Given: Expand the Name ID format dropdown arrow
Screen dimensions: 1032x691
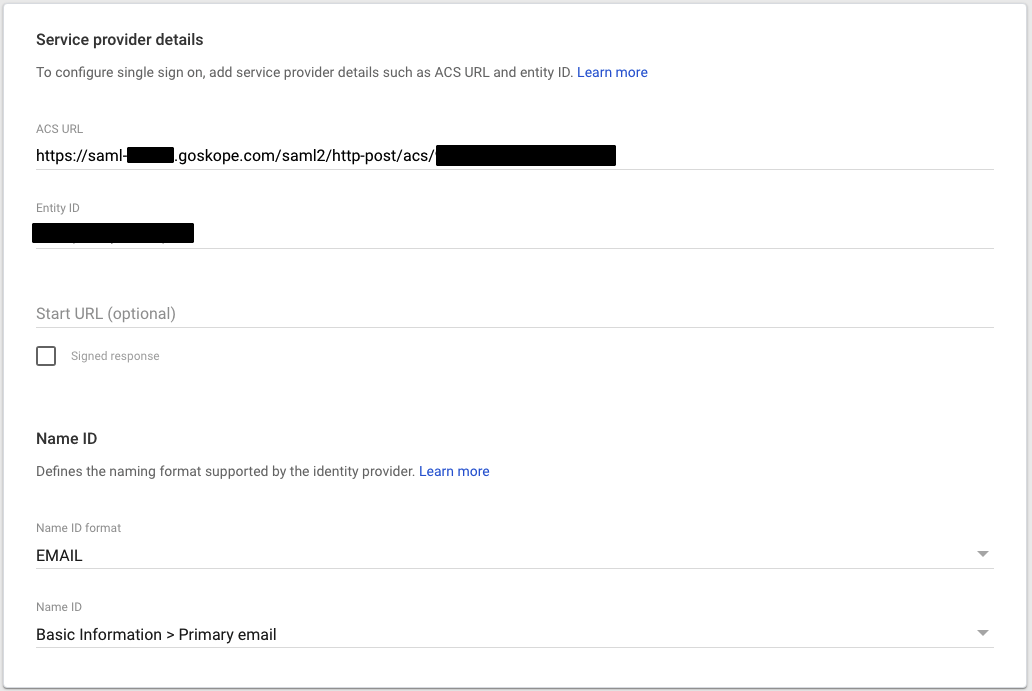Looking at the screenshot, I should pyautogui.click(x=983, y=554).
